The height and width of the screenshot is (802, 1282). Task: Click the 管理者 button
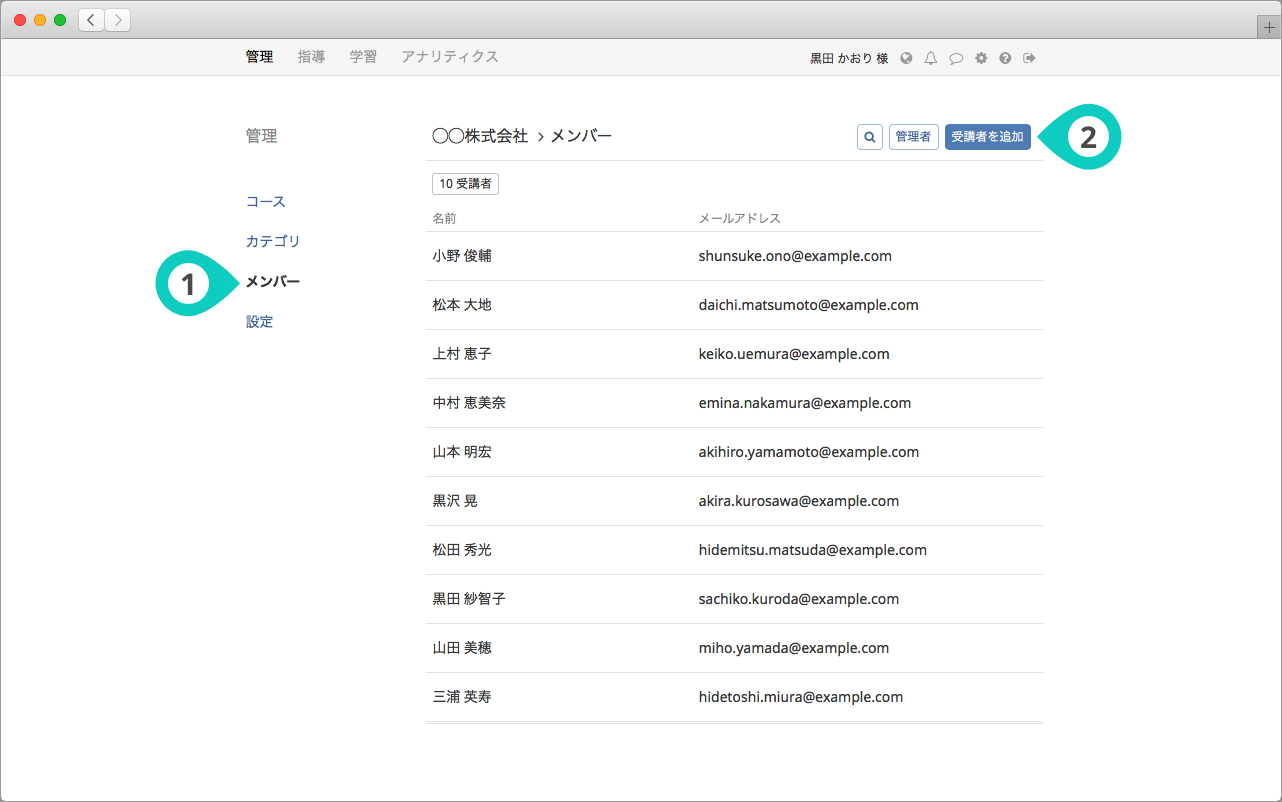[x=913, y=137]
